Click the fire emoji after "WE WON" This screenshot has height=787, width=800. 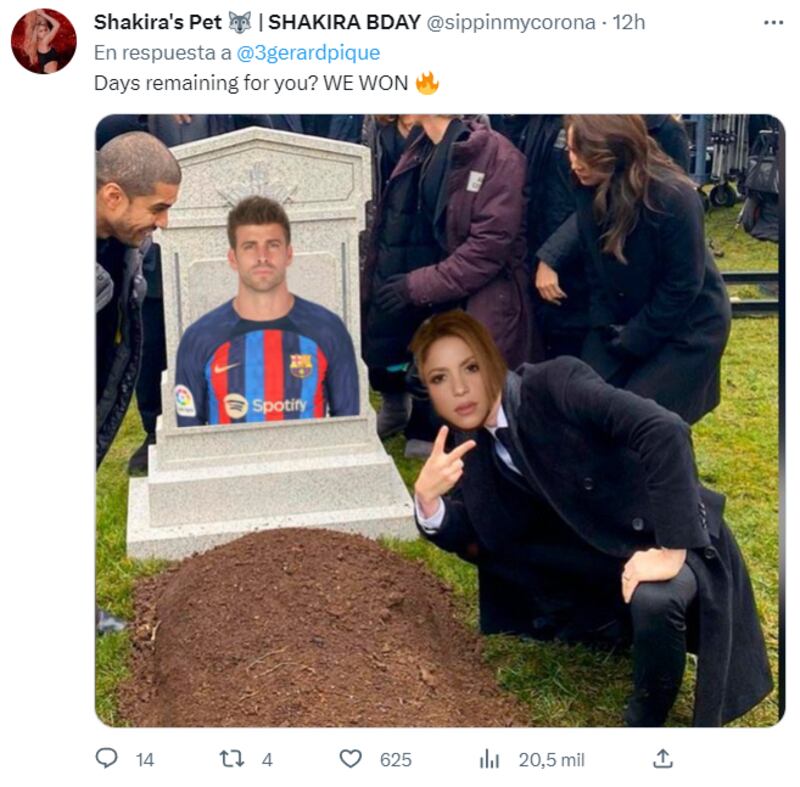tap(427, 83)
